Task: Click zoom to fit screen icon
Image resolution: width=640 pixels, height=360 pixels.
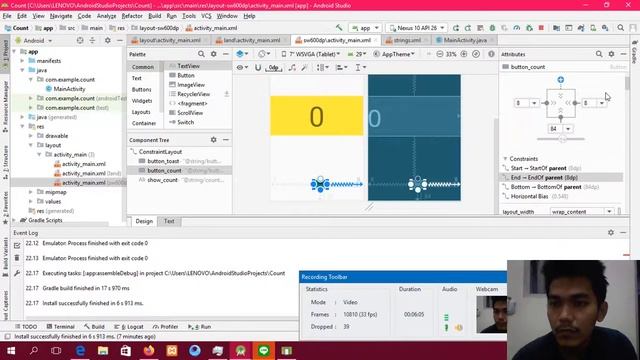Action: 476,54
